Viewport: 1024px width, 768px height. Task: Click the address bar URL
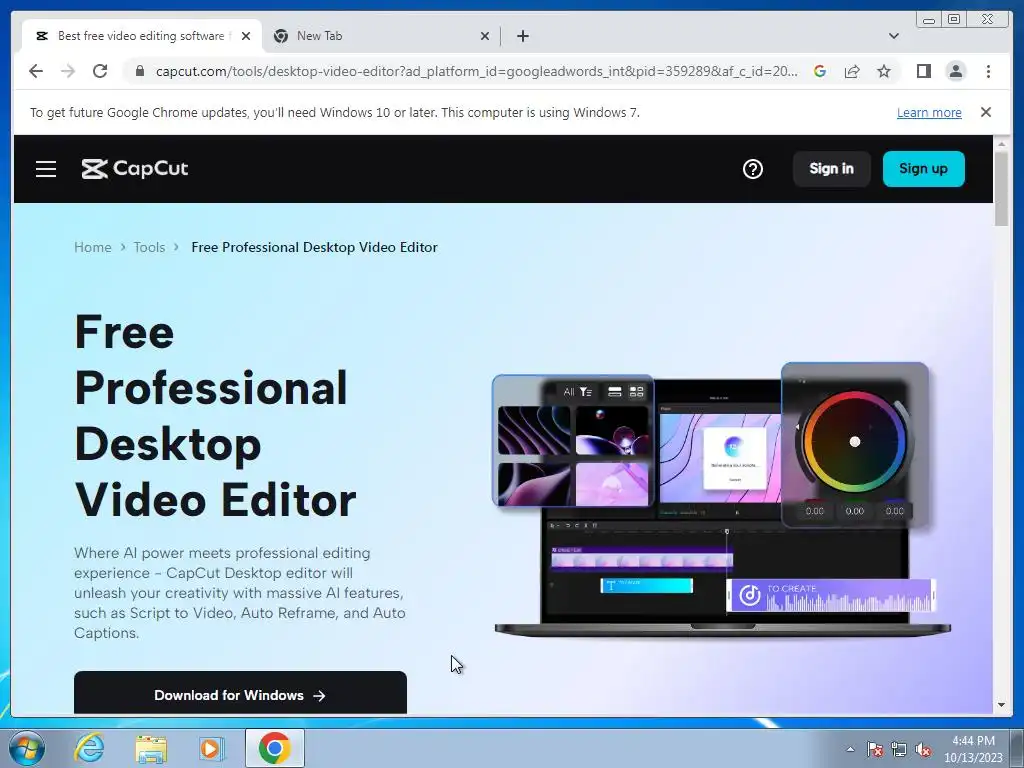point(476,71)
